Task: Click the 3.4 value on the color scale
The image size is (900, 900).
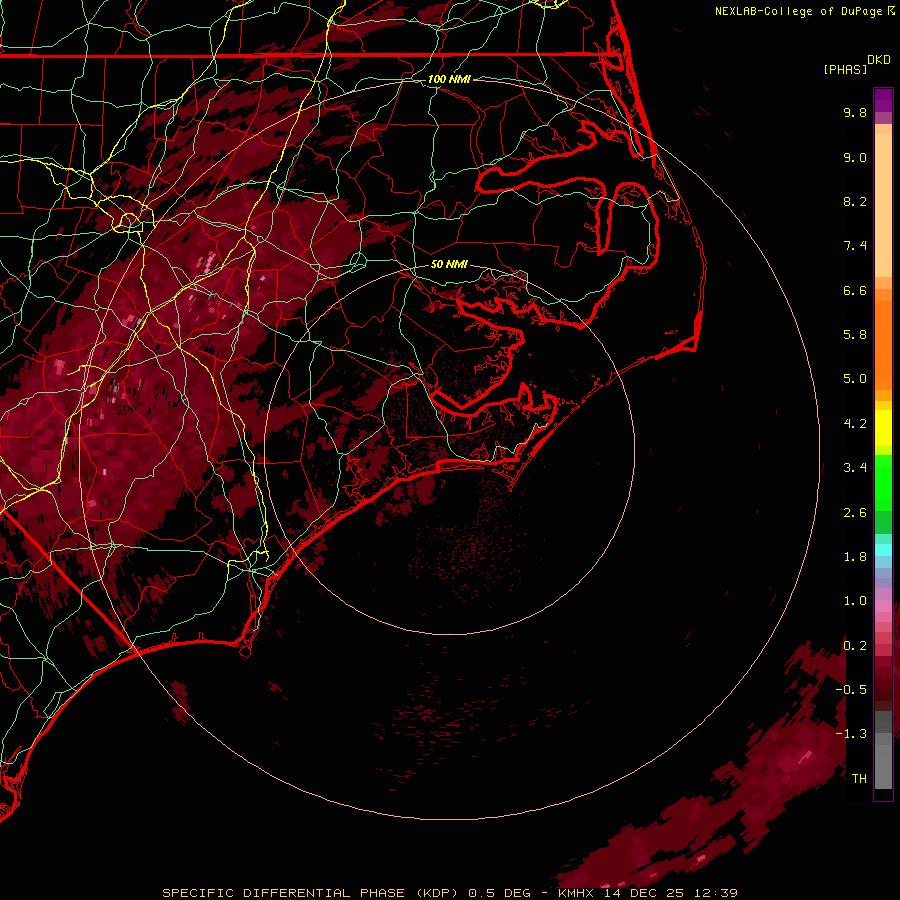Action: pos(855,468)
